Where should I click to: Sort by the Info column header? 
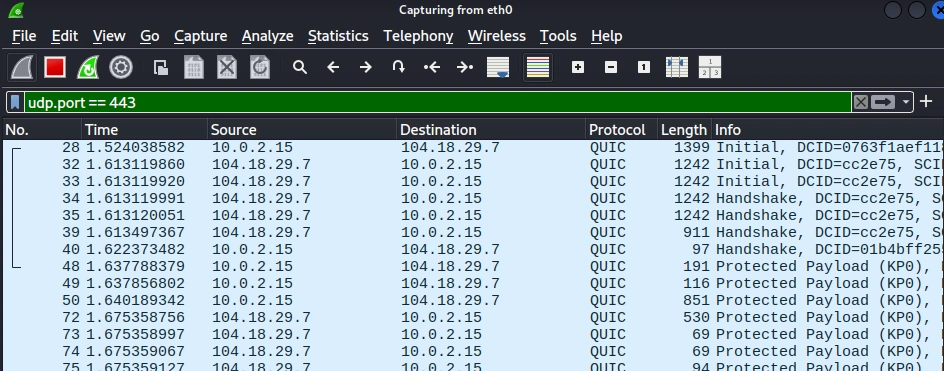pos(828,129)
